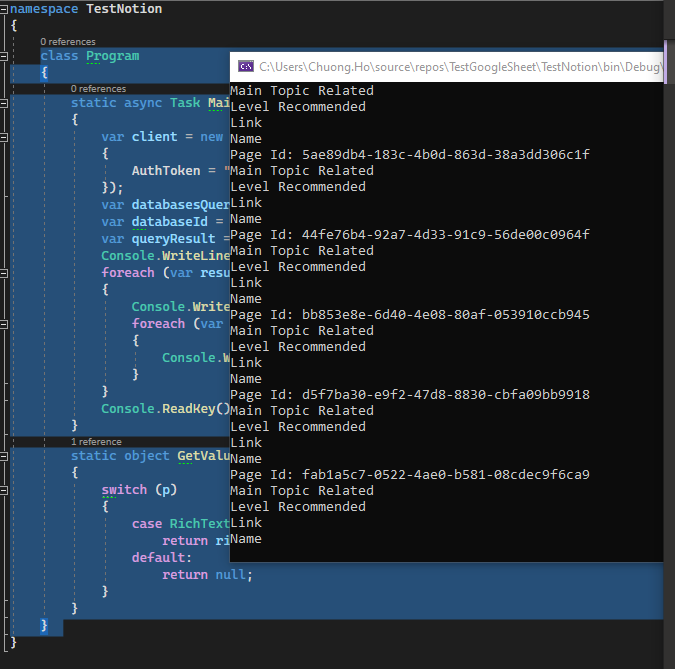Click the switch keyword

[x=124, y=490]
